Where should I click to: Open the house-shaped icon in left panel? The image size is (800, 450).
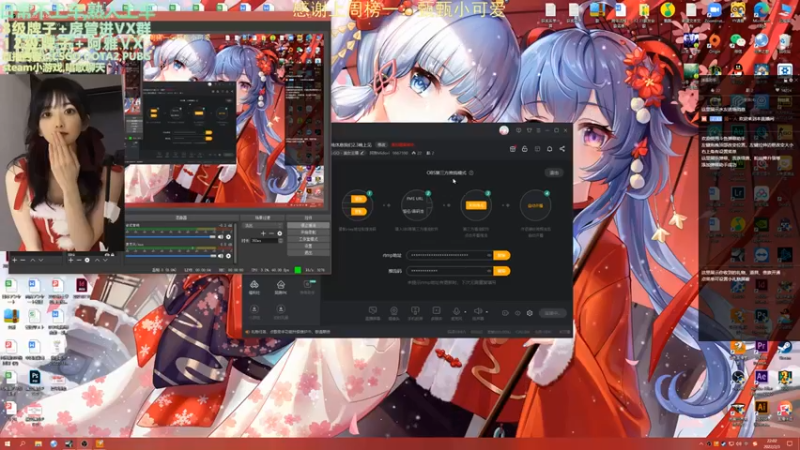281,285
